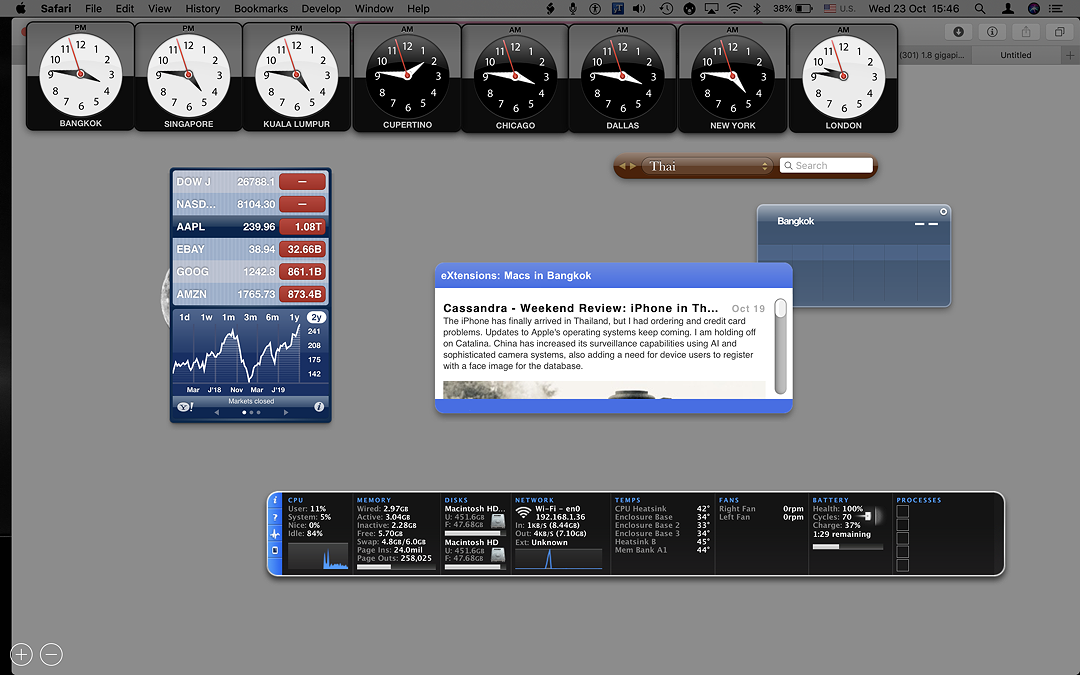Image resolution: width=1080 pixels, height=675 pixels.
Task: Open the battery 38% status menu
Action: (792, 8)
